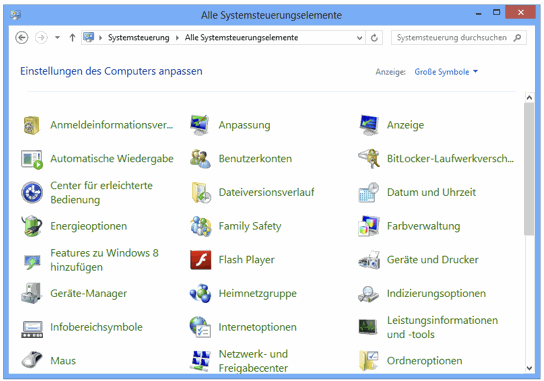Image resolution: width=544 pixels, height=381 pixels.
Task: Click Alle Systemsteuerungselemente breadcrumb
Action: [x=241, y=37]
